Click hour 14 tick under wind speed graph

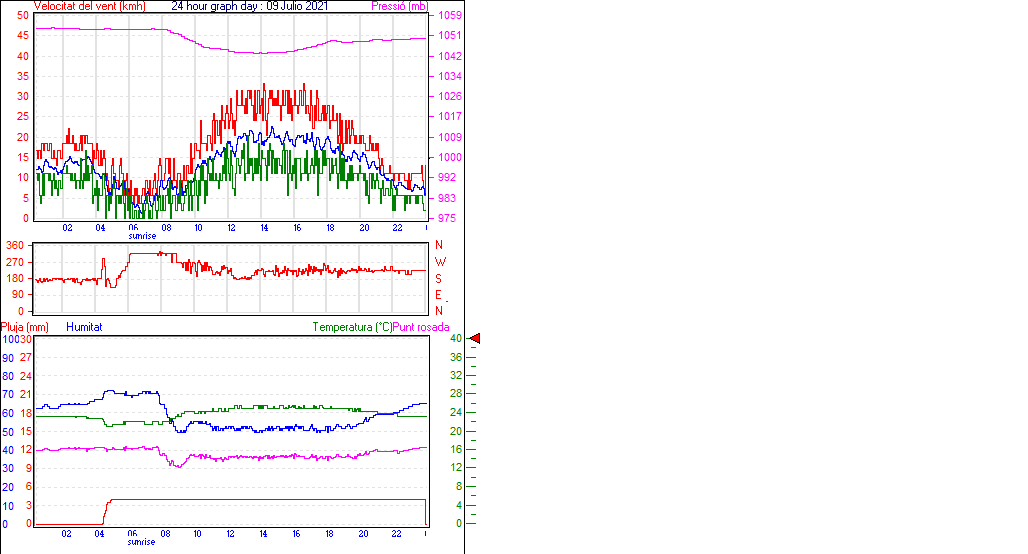point(264,228)
